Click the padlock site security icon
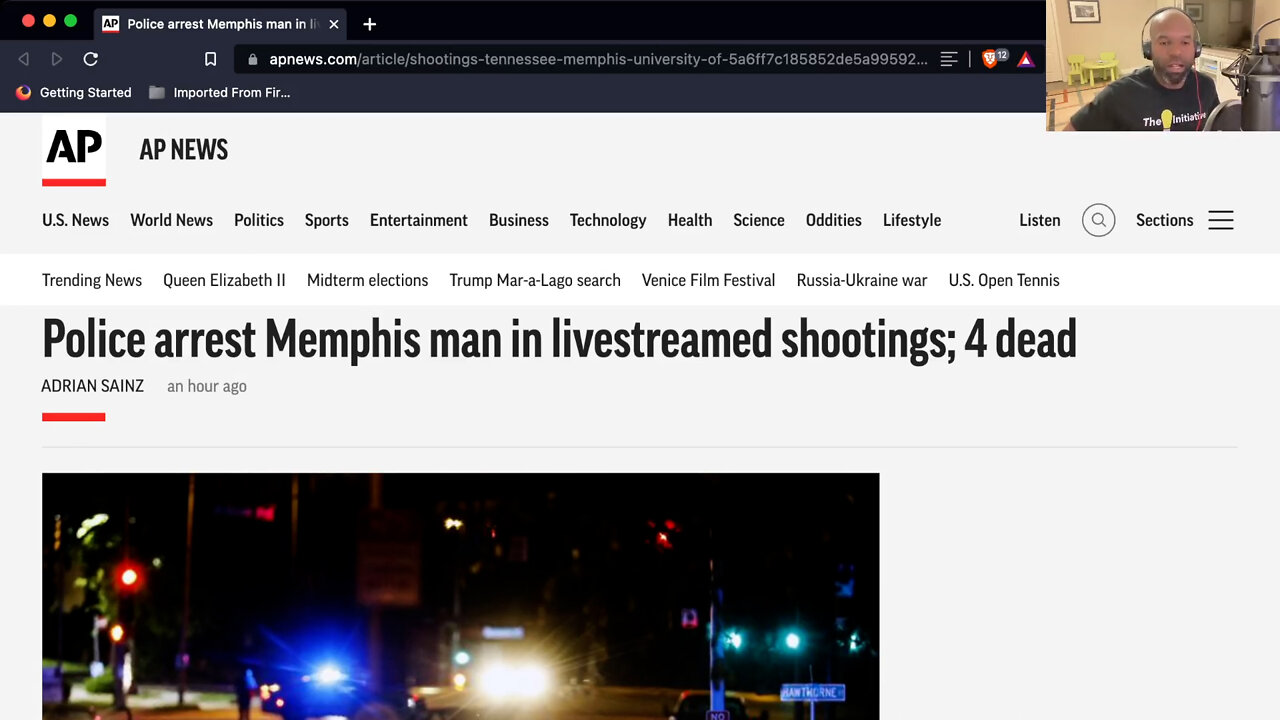Screen dimensions: 1280x720 click(x=253, y=59)
